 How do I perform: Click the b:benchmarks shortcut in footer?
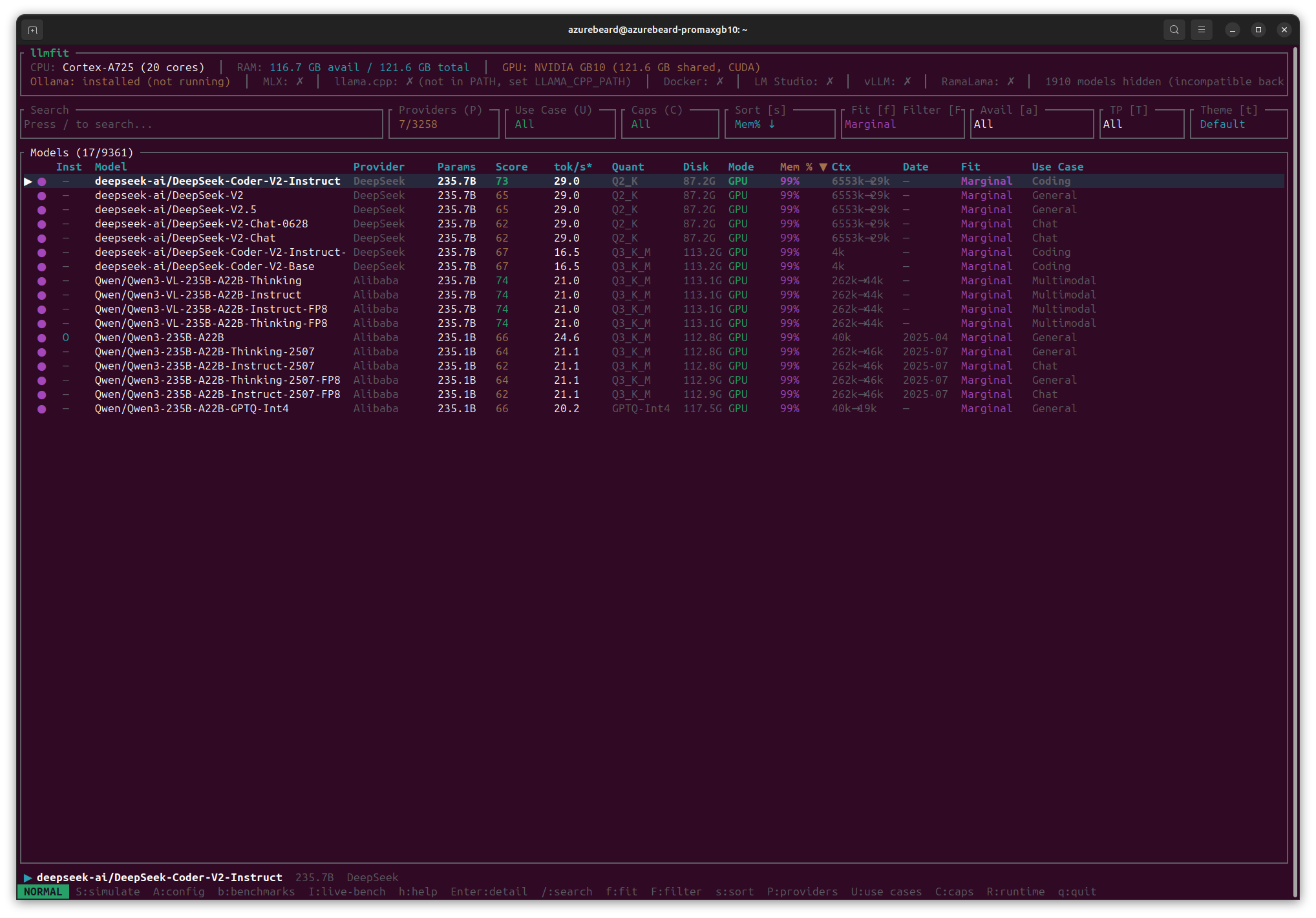[256, 892]
